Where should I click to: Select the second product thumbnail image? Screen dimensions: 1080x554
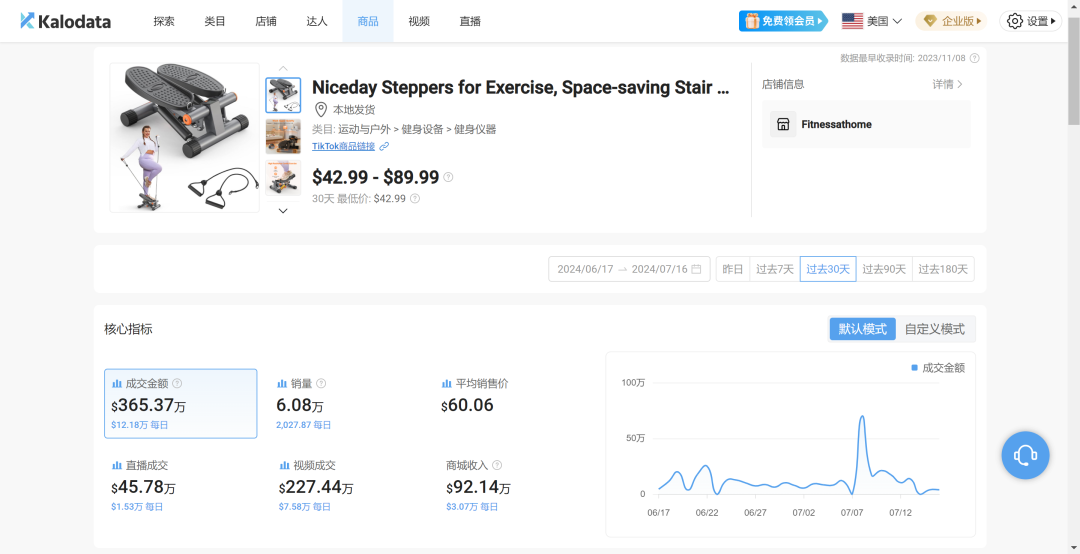pos(283,136)
